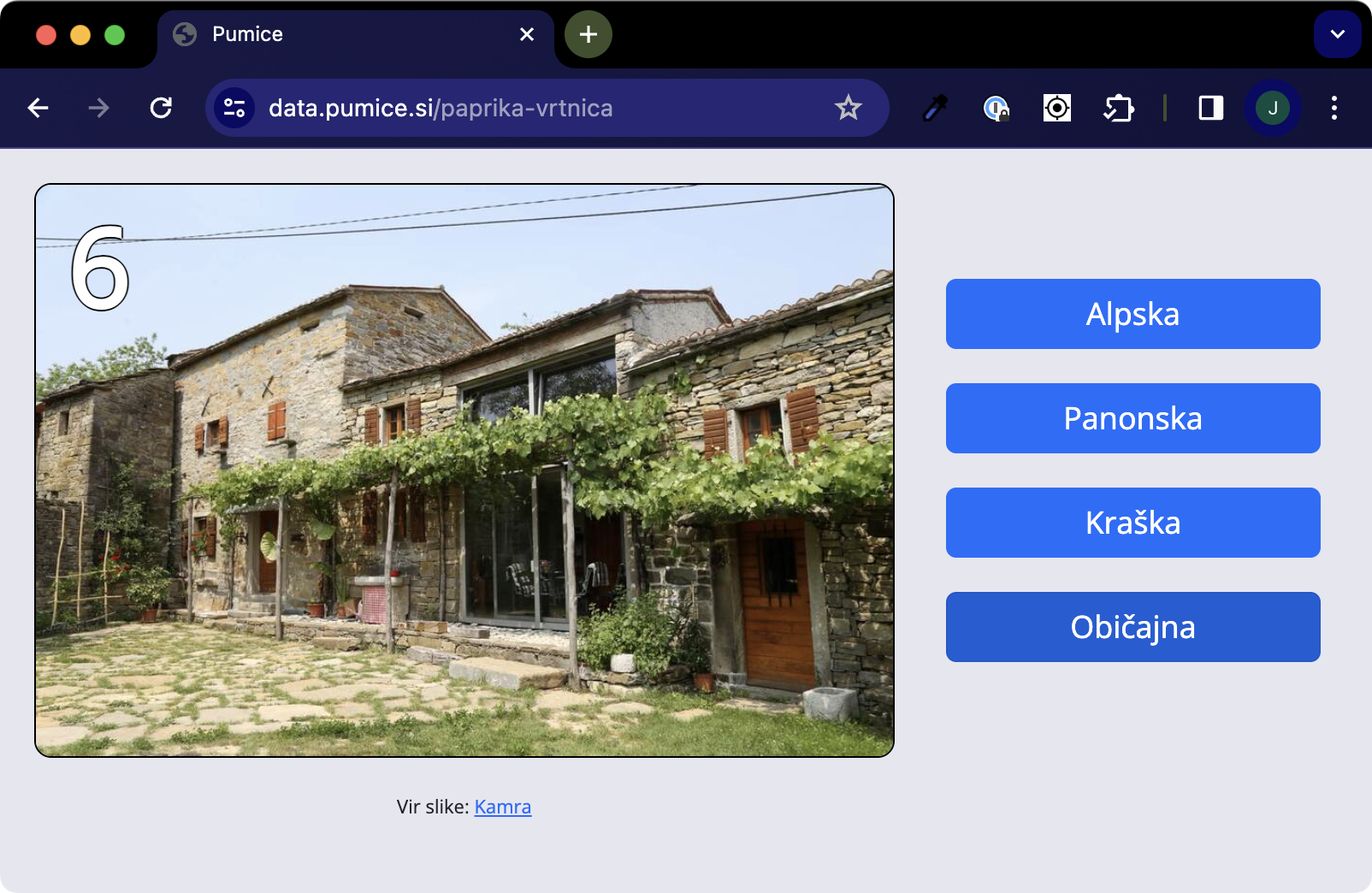1372x893 pixels.
Task: Choose the Alpska answer
Action: (x=1132, y=314)
